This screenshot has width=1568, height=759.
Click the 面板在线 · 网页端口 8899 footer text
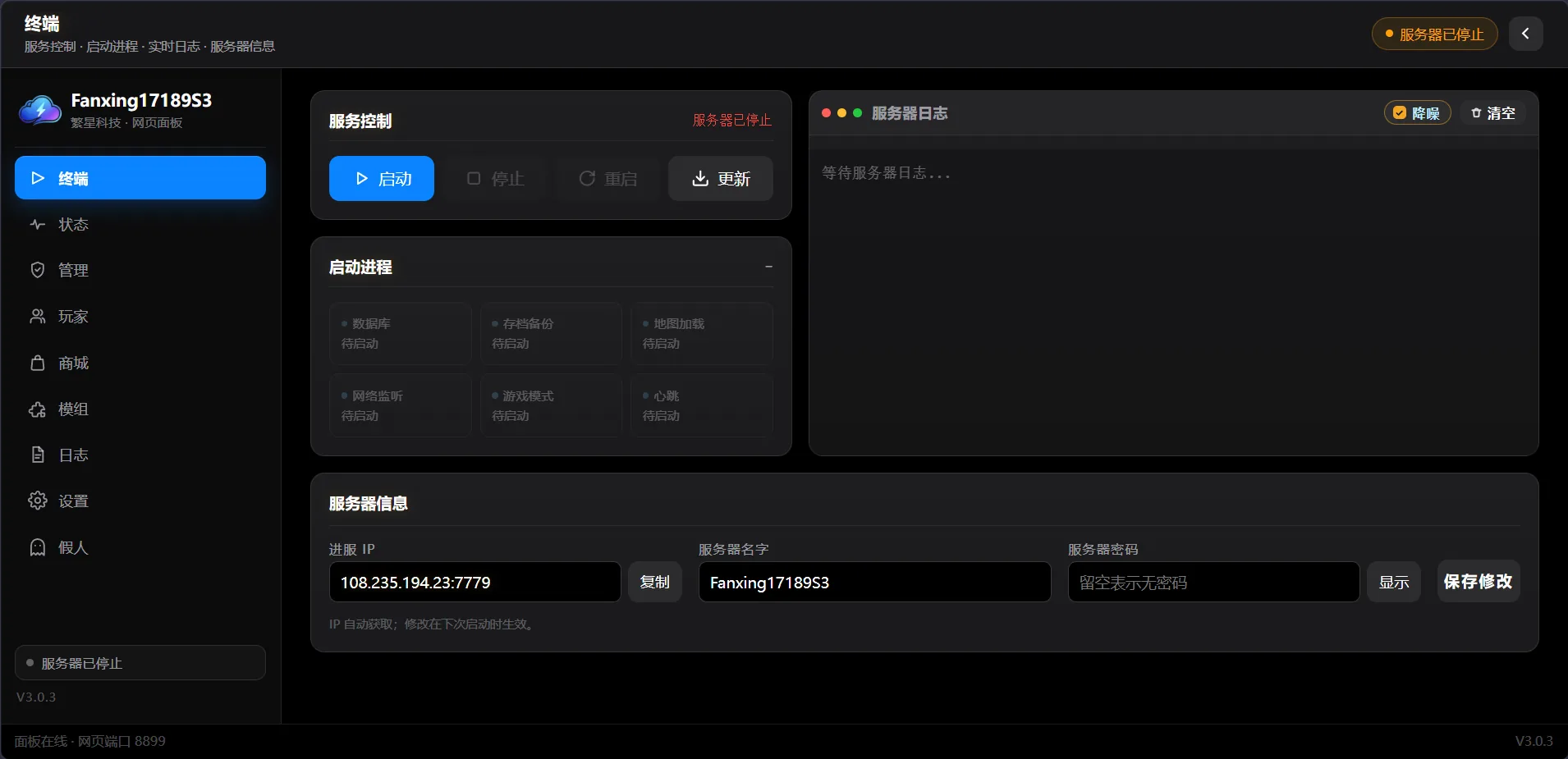point(90,741)
